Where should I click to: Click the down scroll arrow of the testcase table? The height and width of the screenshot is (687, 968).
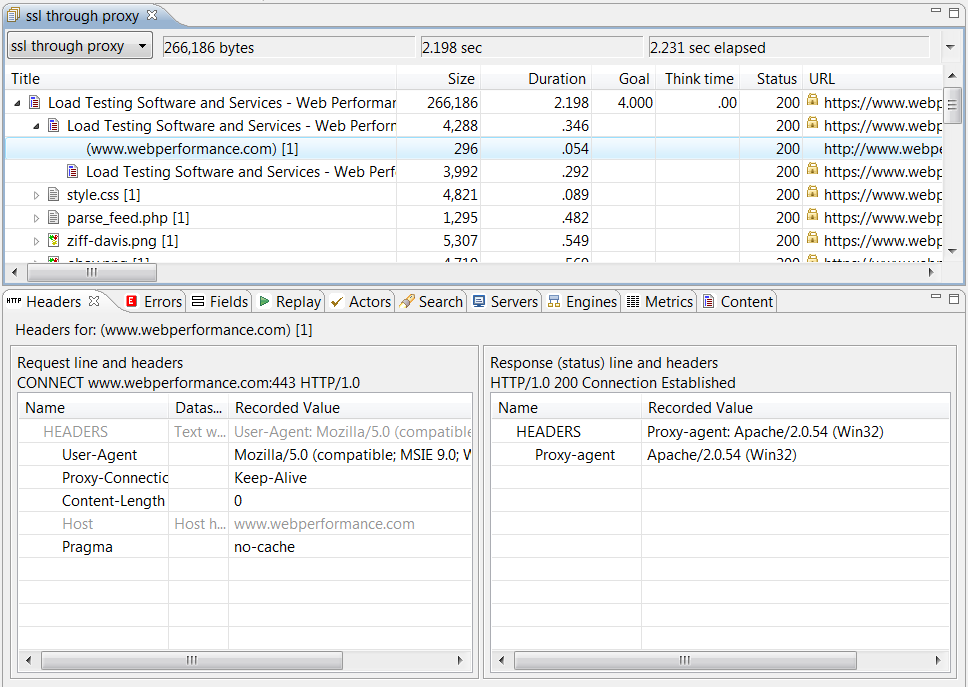(951, 251)
